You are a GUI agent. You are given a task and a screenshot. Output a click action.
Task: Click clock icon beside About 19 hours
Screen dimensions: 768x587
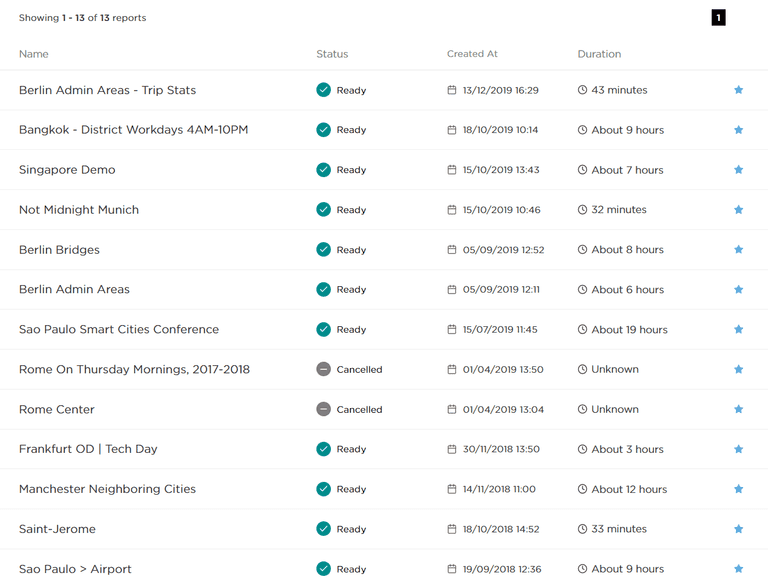[582, 329]
